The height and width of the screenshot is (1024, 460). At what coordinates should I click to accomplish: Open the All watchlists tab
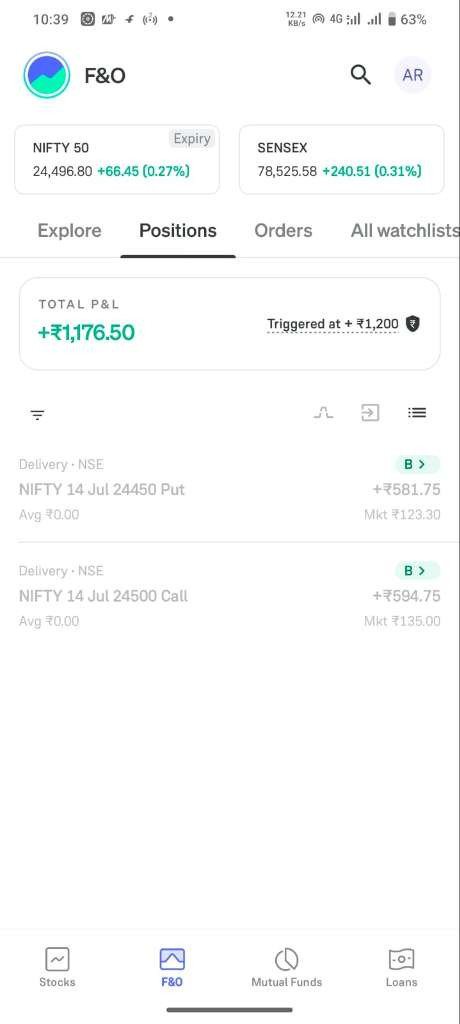click(x=405, y=231)
